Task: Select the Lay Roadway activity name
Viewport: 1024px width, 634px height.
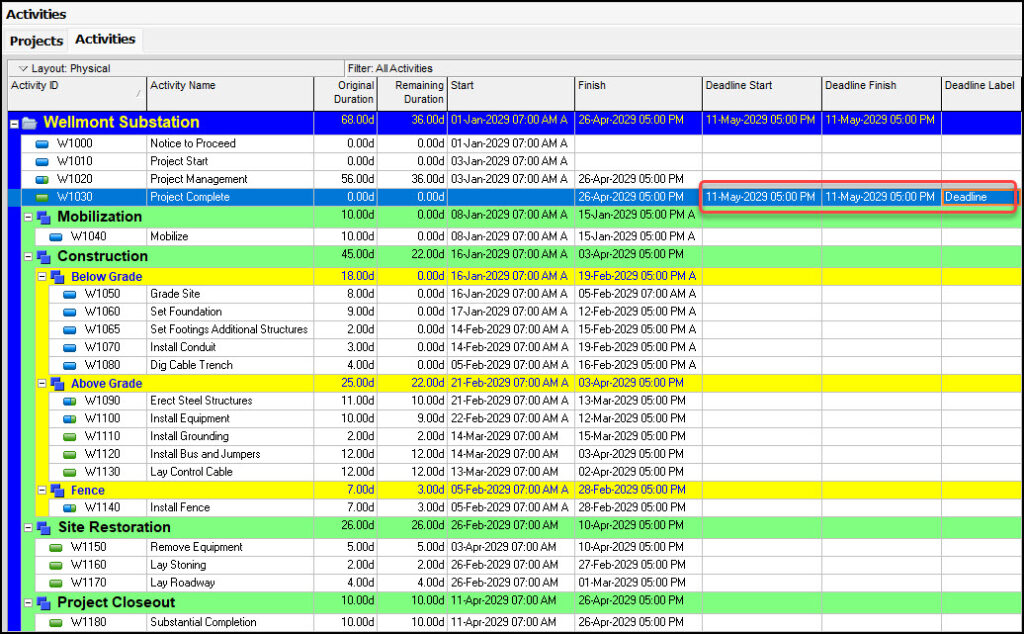Action: pos(182,582)
